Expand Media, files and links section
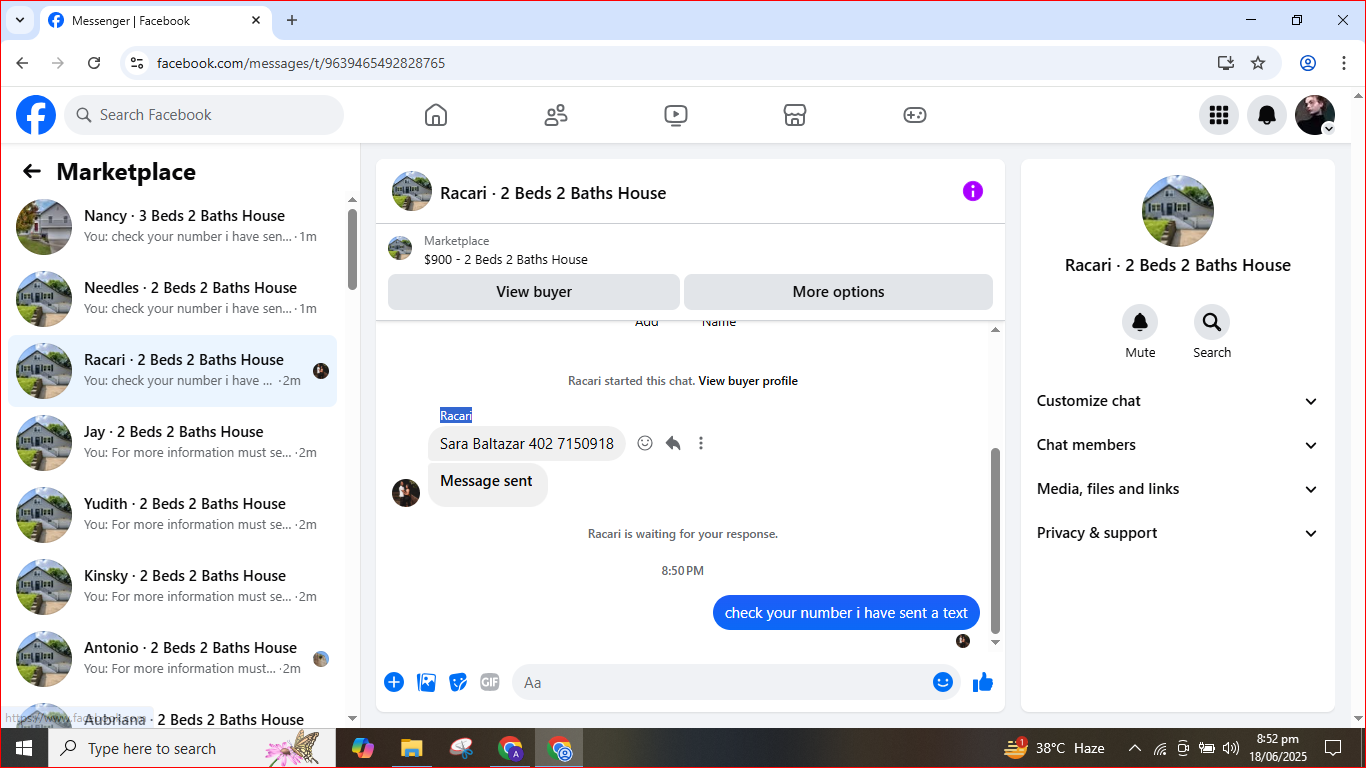Image resolution: width=1366 pixels, height=768 pixels. (x=1178, y=489)
